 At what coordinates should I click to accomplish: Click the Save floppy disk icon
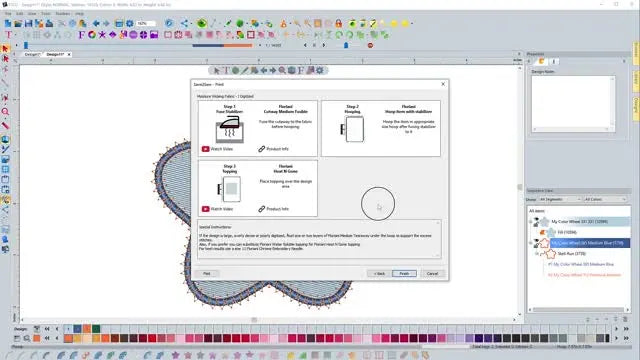click(x=28, y=24)
